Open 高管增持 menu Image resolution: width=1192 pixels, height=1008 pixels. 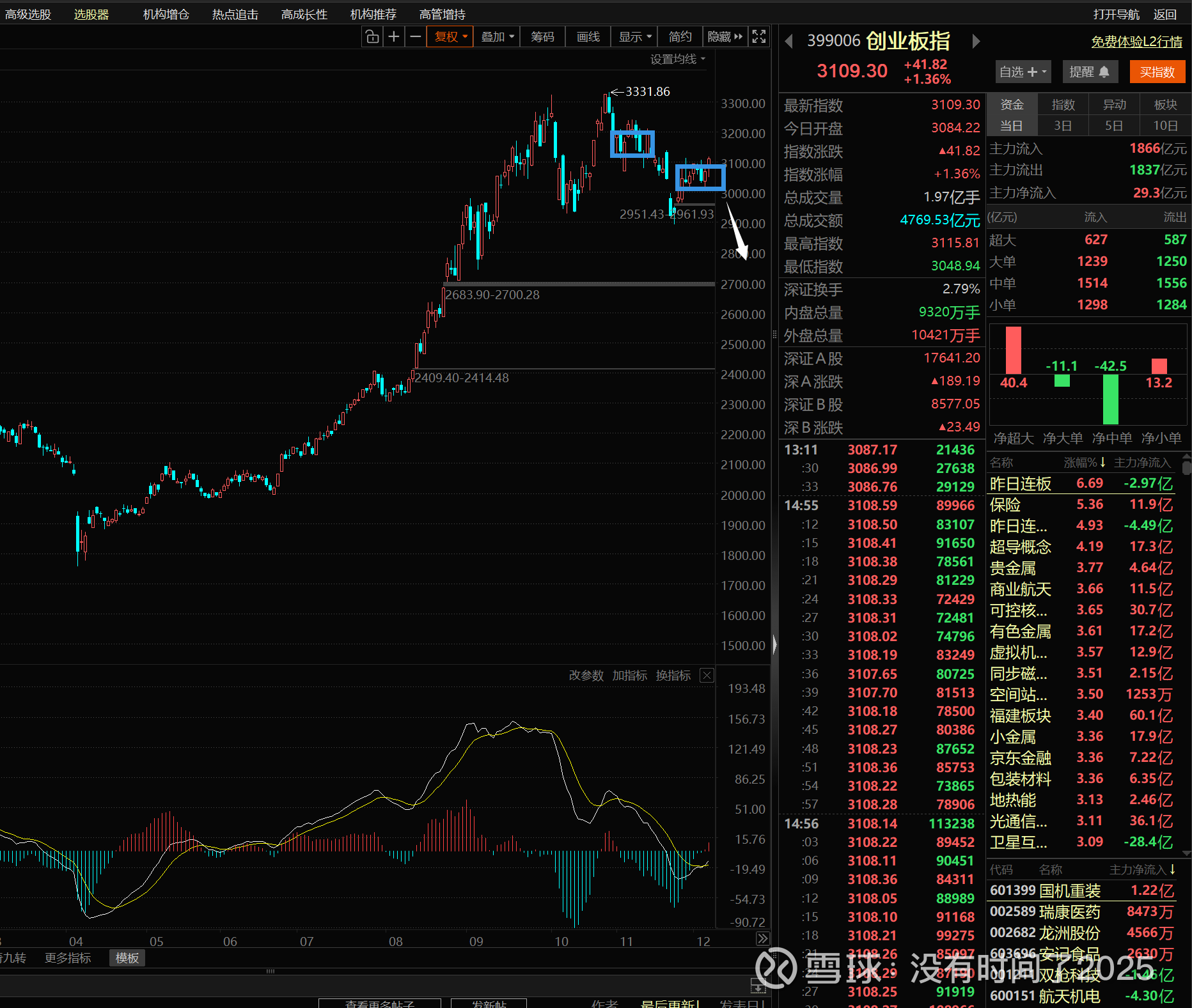tap(443, 14)
